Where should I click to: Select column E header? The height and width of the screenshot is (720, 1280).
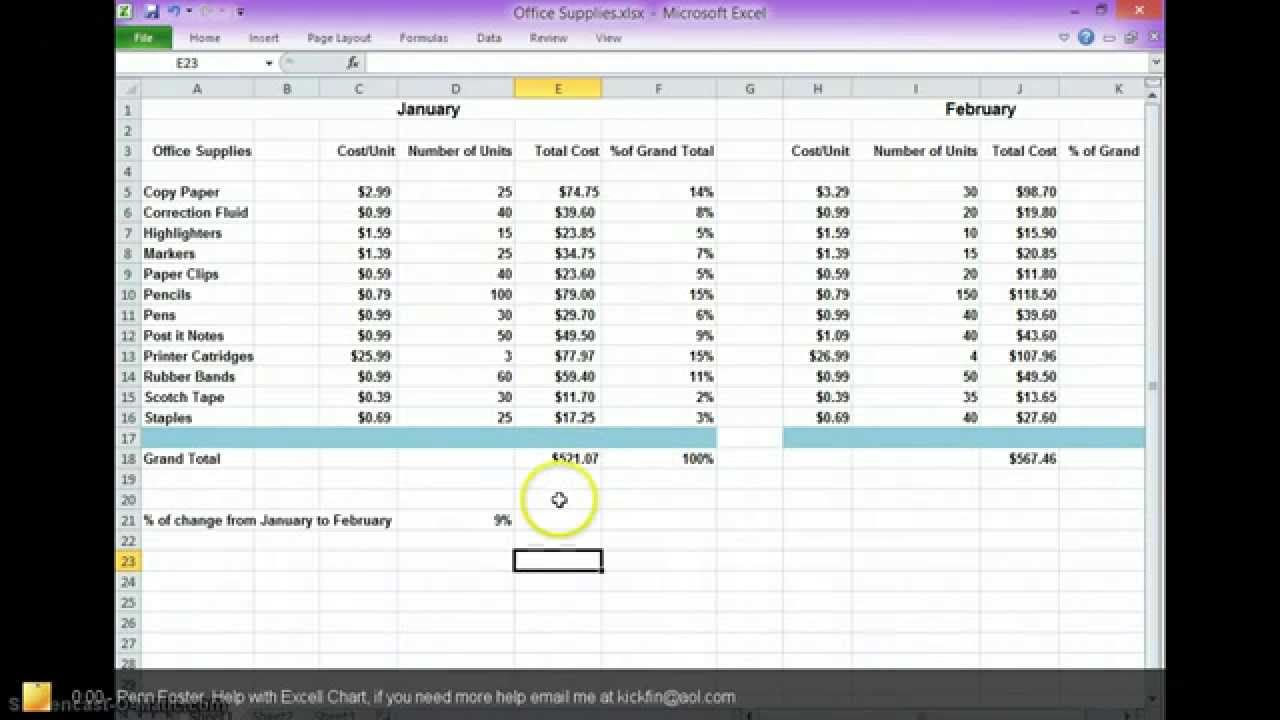[x=558, y=89]
